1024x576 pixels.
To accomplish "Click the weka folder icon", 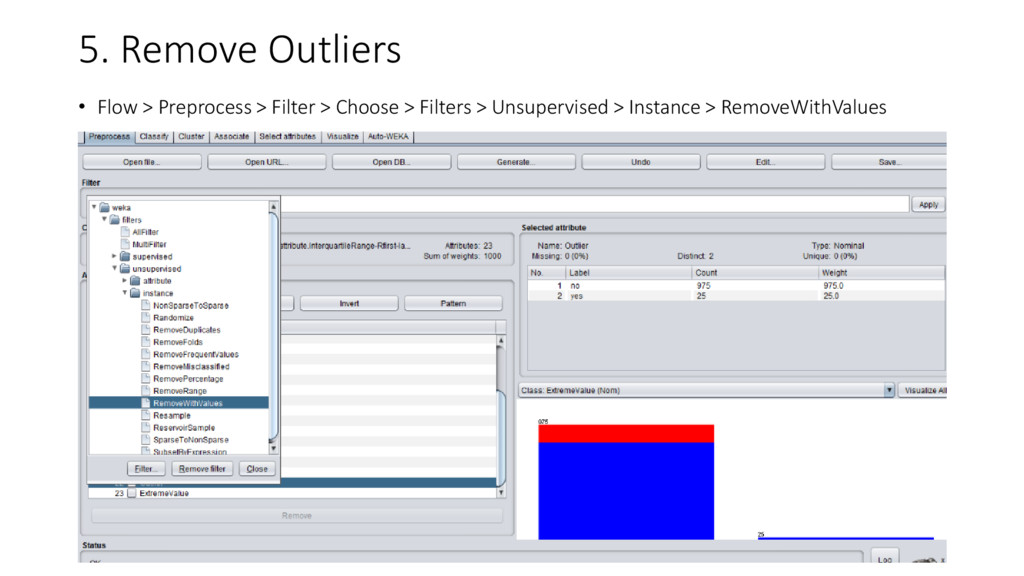I will (x=104, y=208).
